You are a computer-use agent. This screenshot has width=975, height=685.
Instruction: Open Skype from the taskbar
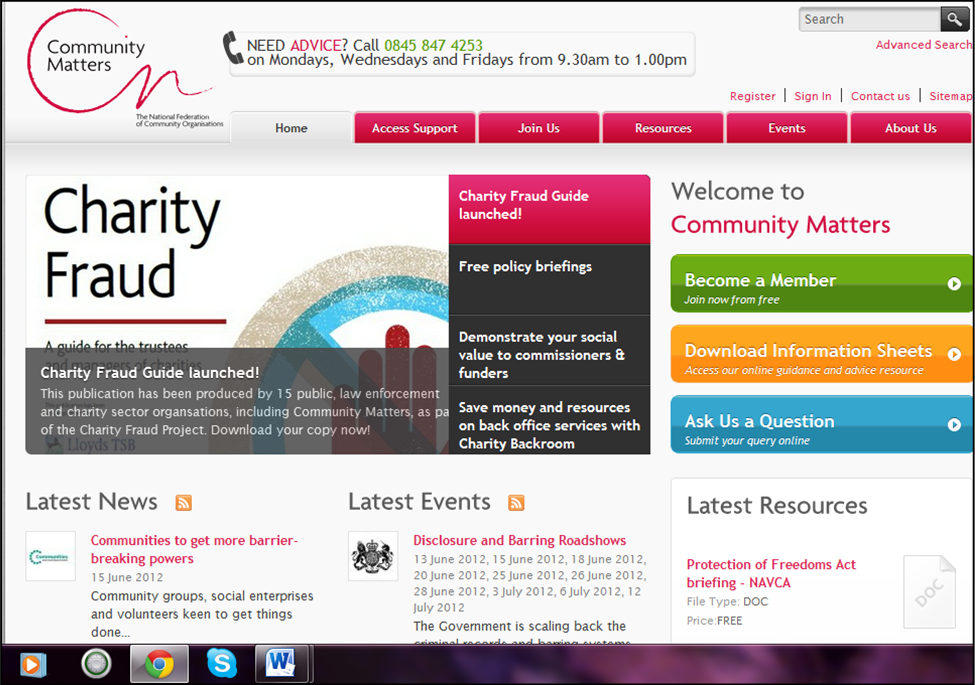(x=221, y=663)
